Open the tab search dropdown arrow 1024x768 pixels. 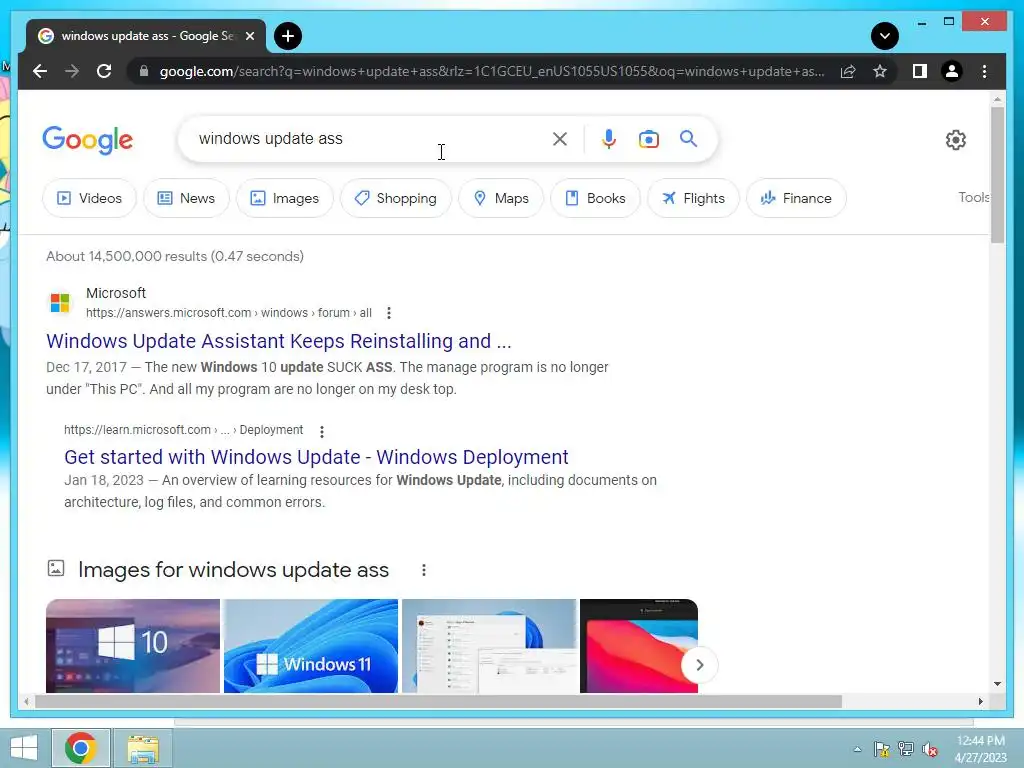pos(884,36)
